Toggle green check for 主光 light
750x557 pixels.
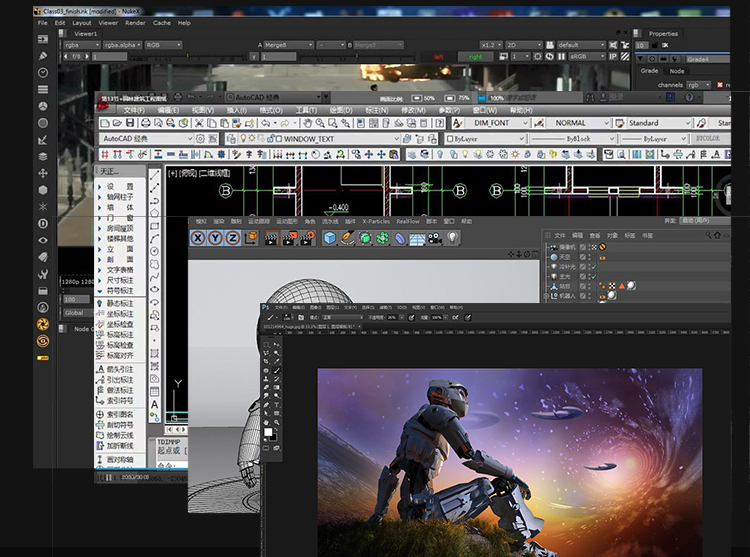(594, 276)
